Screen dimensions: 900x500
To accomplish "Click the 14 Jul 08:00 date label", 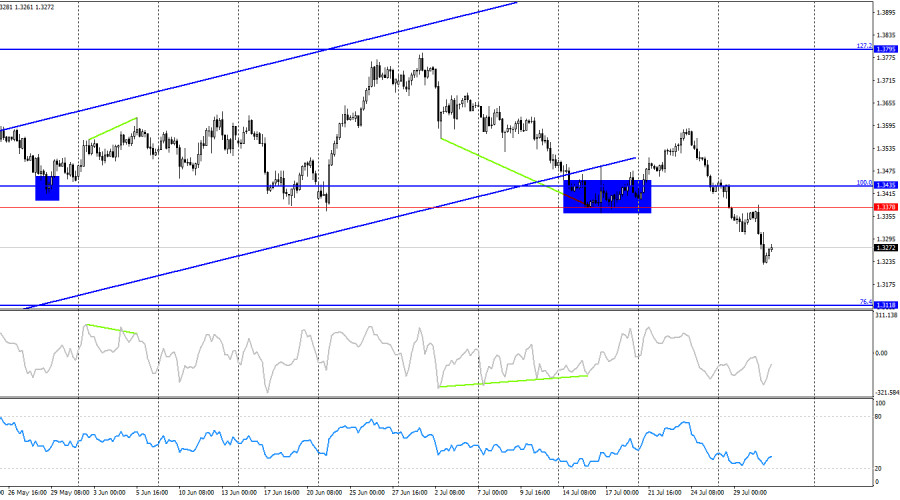I will (579, 493).
